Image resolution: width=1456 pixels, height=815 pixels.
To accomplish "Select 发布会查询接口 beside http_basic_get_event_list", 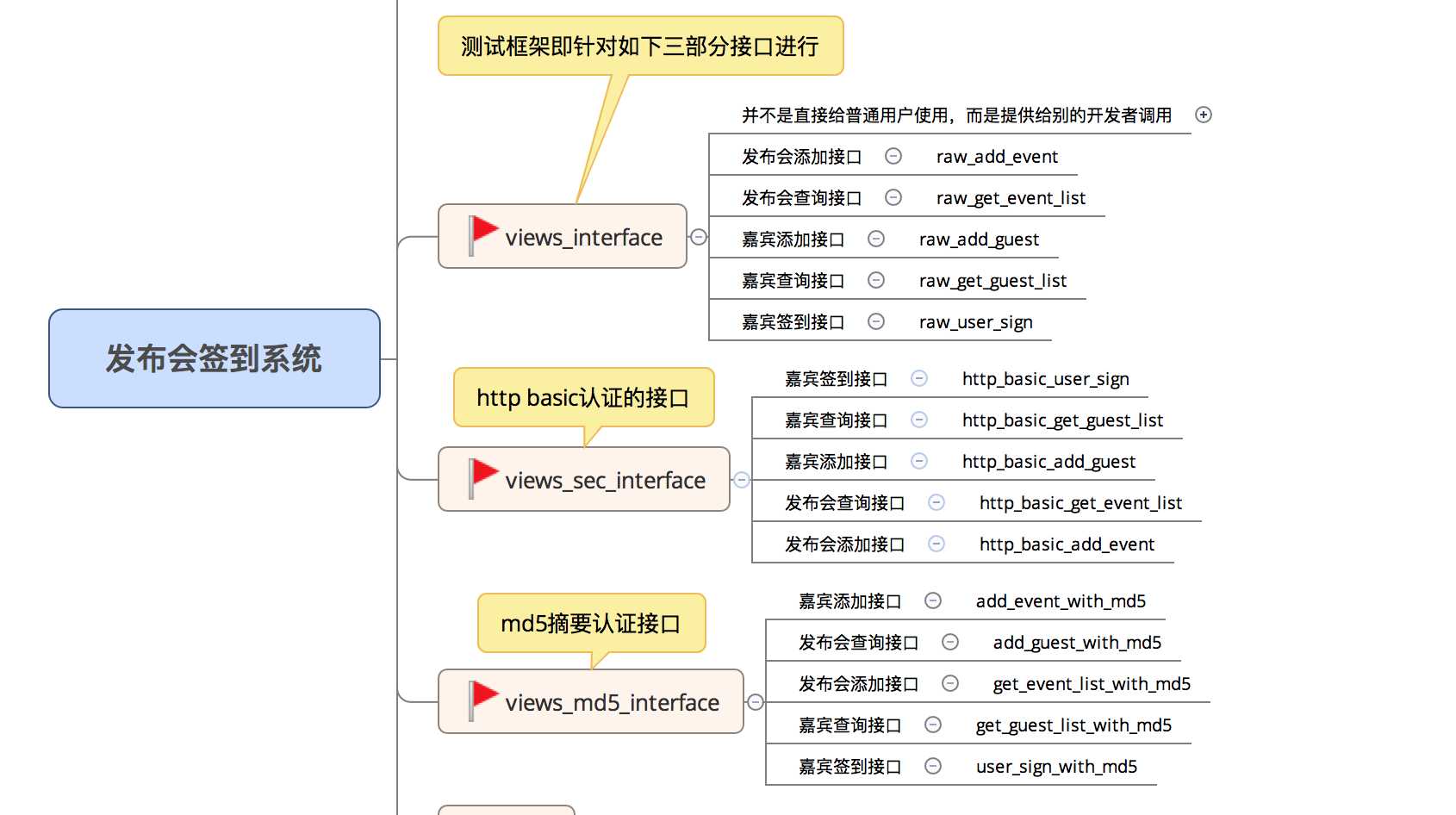I will click(845, 503).
